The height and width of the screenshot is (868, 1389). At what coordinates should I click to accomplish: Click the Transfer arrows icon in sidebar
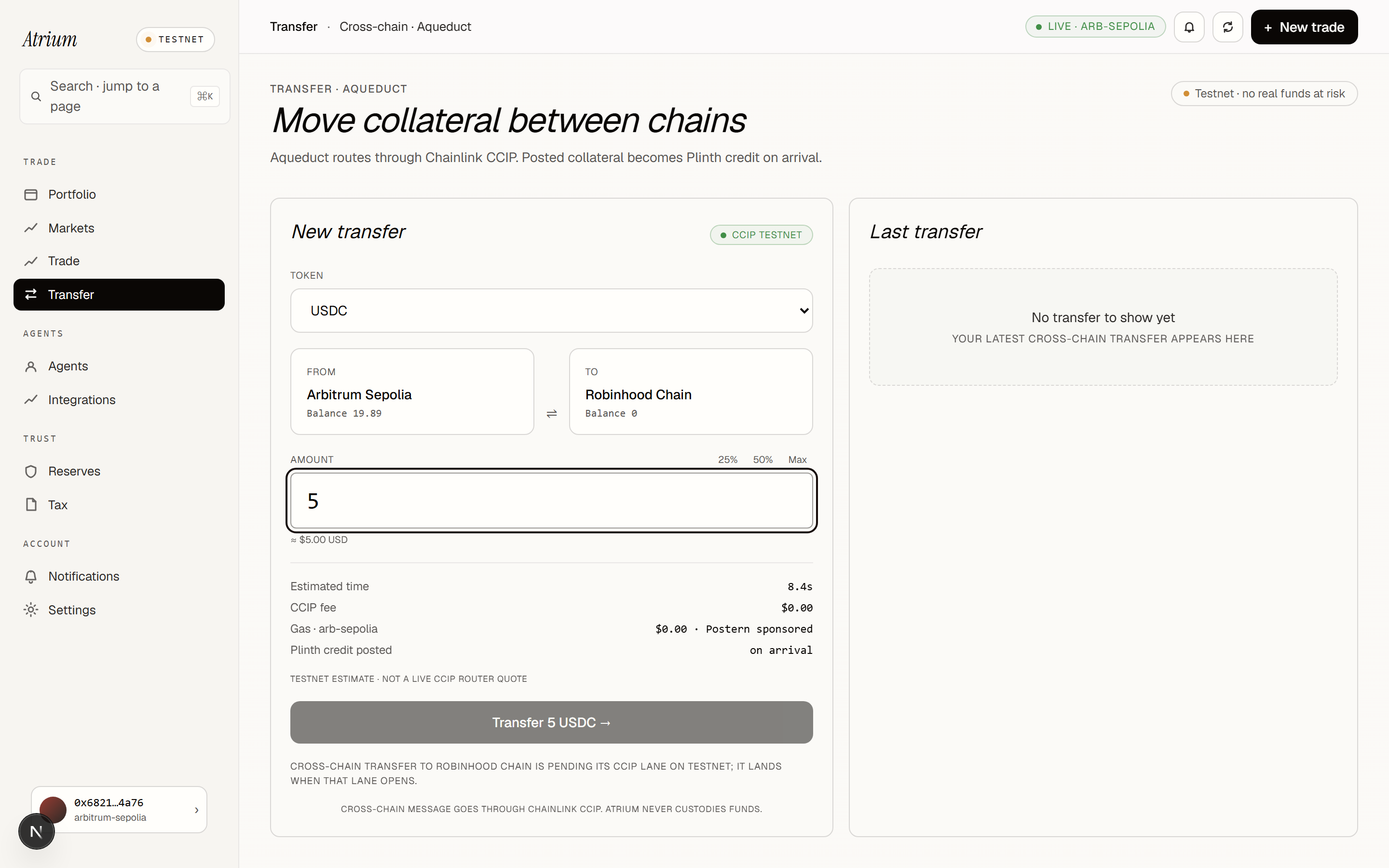click(31, 295)
